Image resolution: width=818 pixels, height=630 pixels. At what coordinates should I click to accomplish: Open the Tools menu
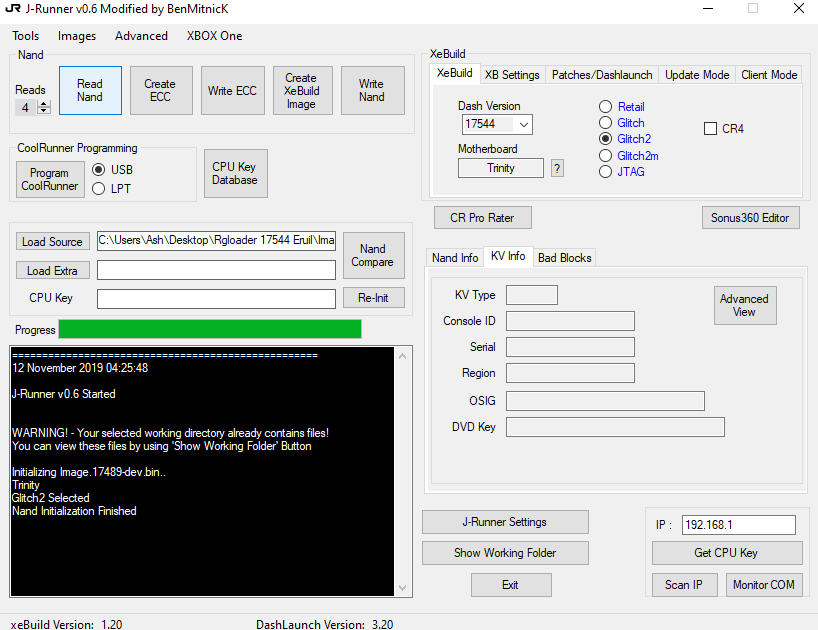26,36
